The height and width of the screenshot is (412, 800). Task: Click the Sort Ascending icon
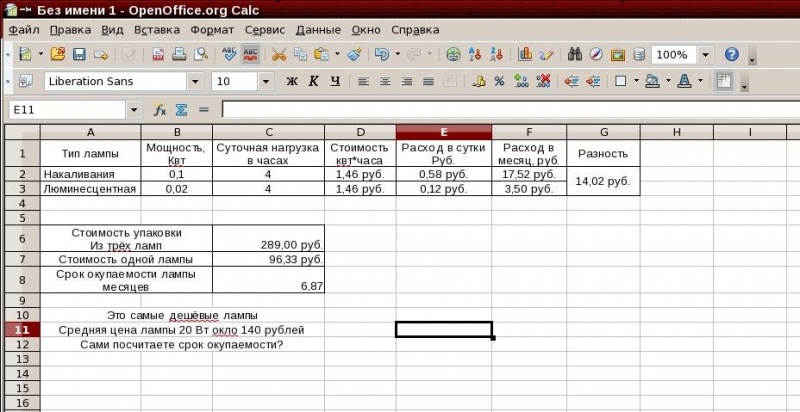475,54
